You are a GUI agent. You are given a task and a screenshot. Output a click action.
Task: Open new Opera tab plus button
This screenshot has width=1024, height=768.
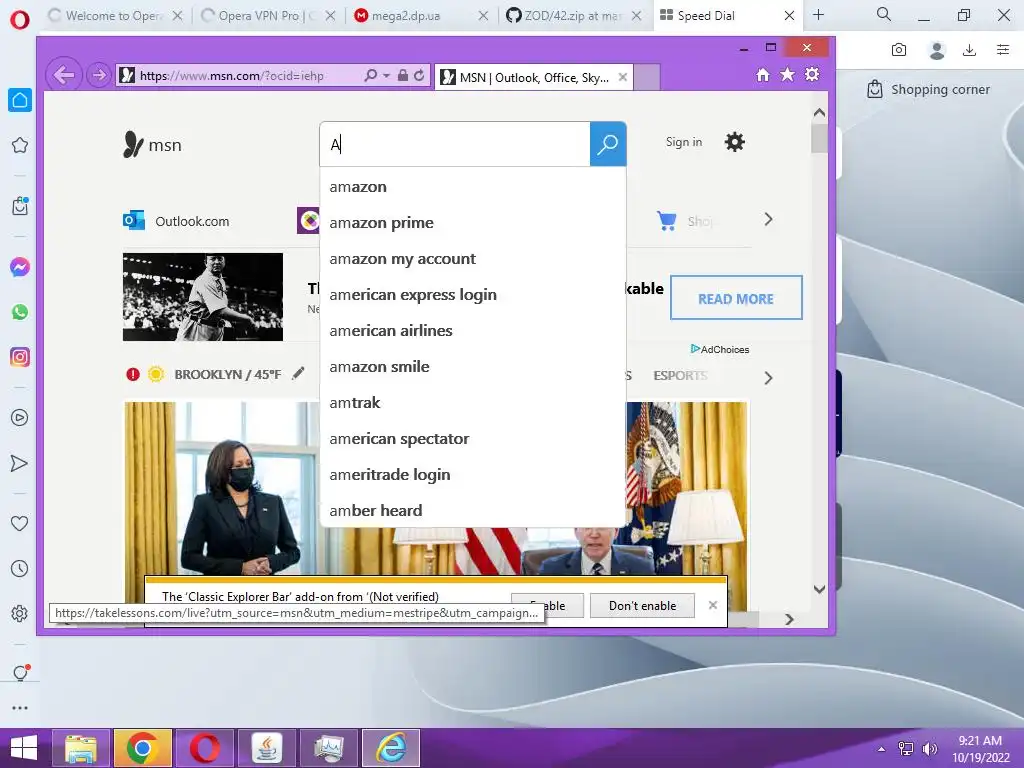(818, 15)
